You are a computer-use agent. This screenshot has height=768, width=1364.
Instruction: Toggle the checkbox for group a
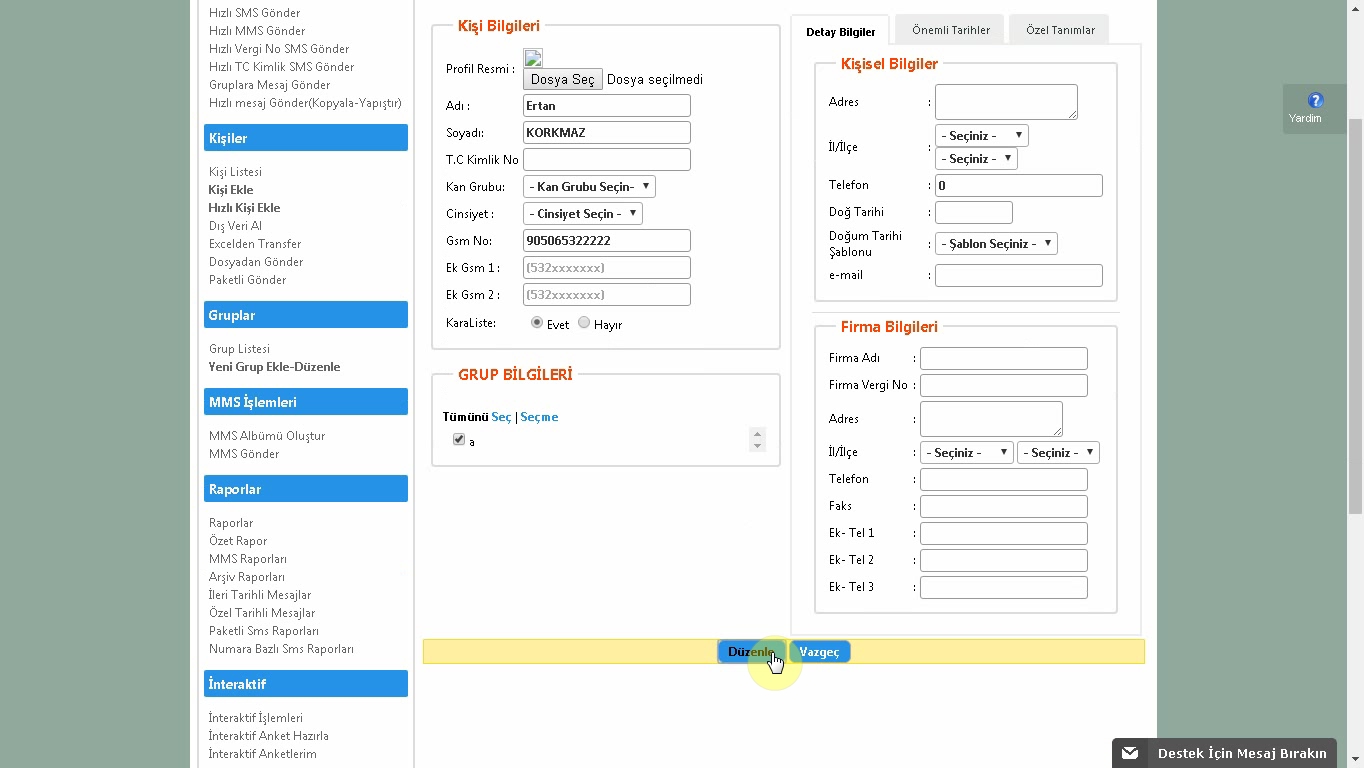459,440
